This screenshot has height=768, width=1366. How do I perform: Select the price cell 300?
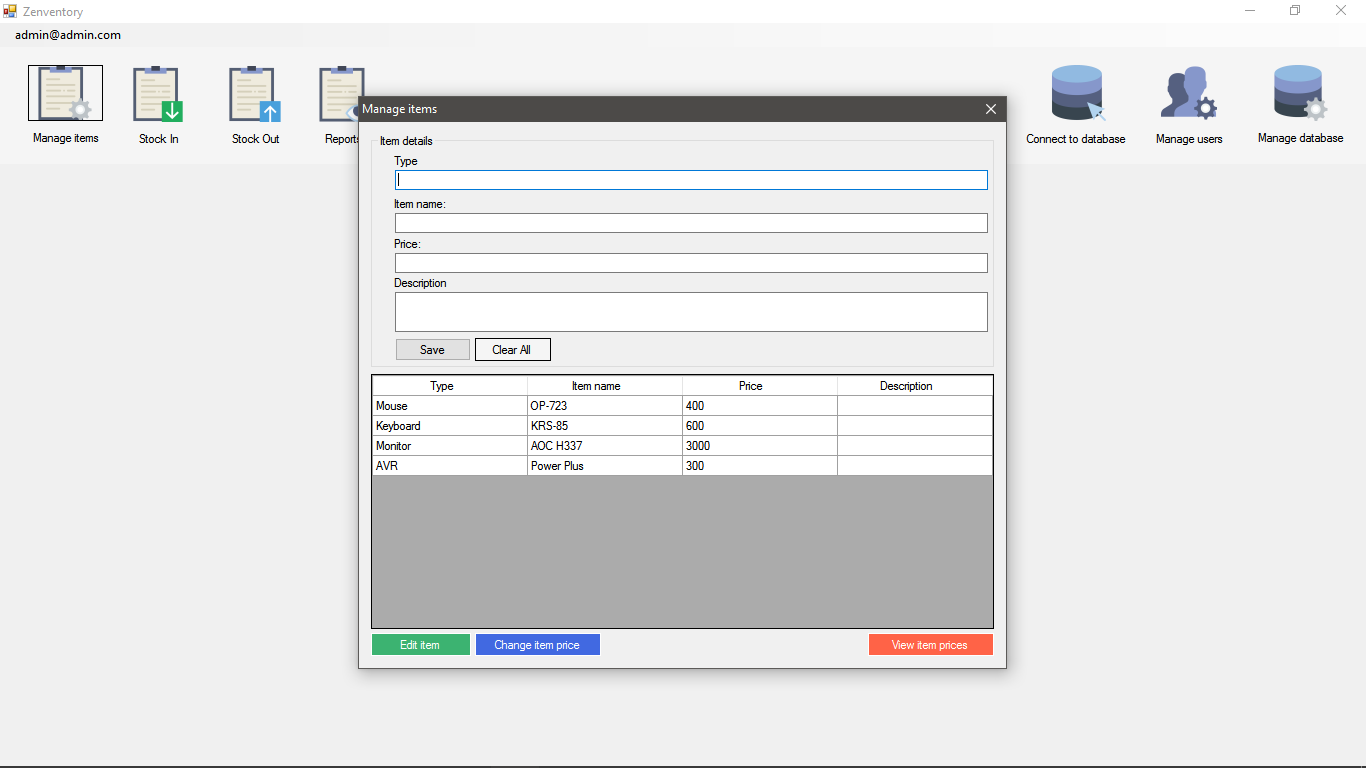pos(760,466)
